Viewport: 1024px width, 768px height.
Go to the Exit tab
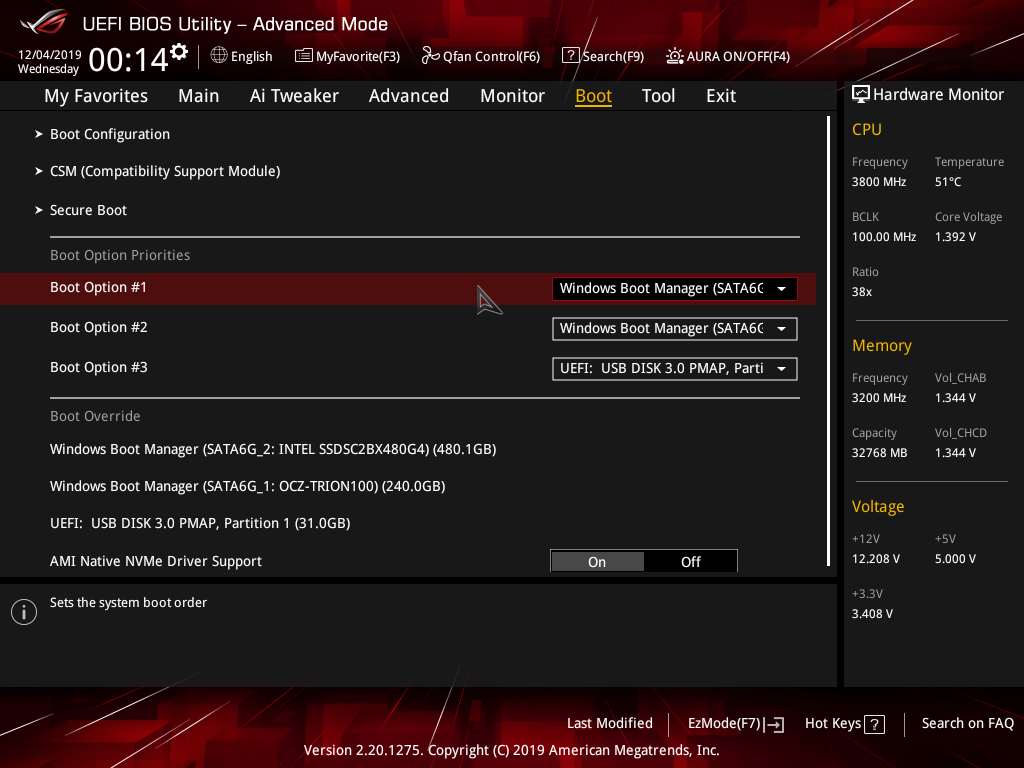pyautogui.click(x=721, y=96)
